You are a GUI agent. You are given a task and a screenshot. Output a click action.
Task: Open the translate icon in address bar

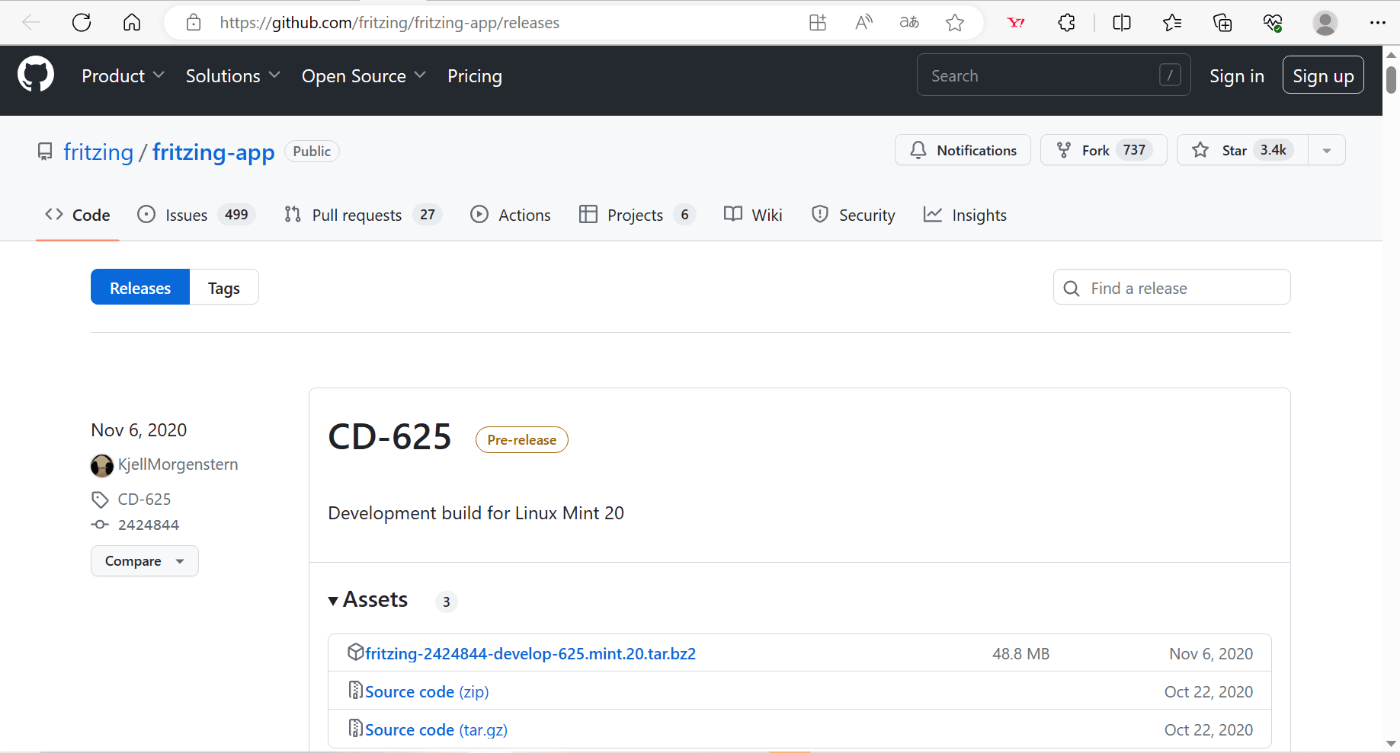pos(909,22)
